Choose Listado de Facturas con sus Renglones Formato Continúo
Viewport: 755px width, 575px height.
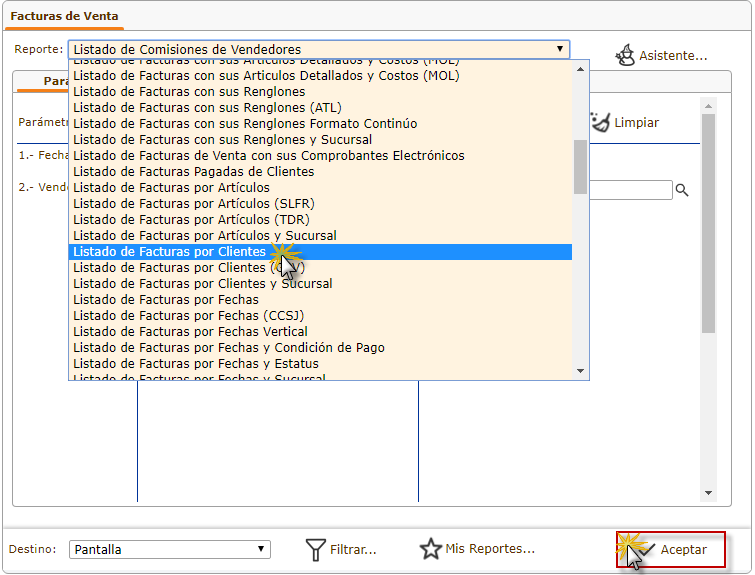pos(320,123)
